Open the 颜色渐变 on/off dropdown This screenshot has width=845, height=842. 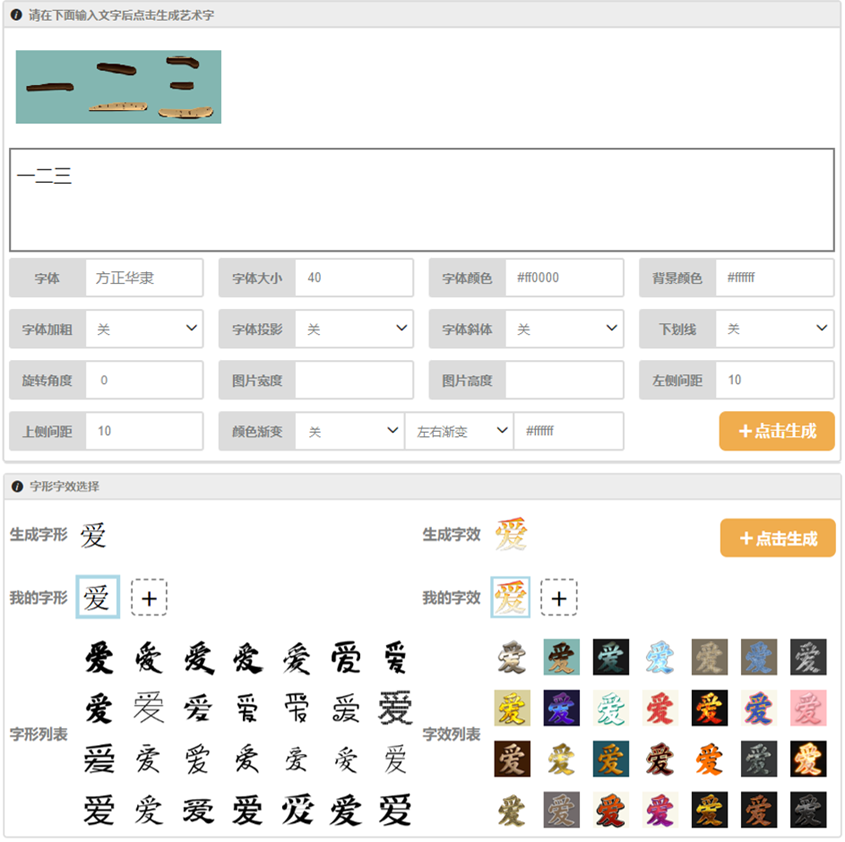pos(349,431)
